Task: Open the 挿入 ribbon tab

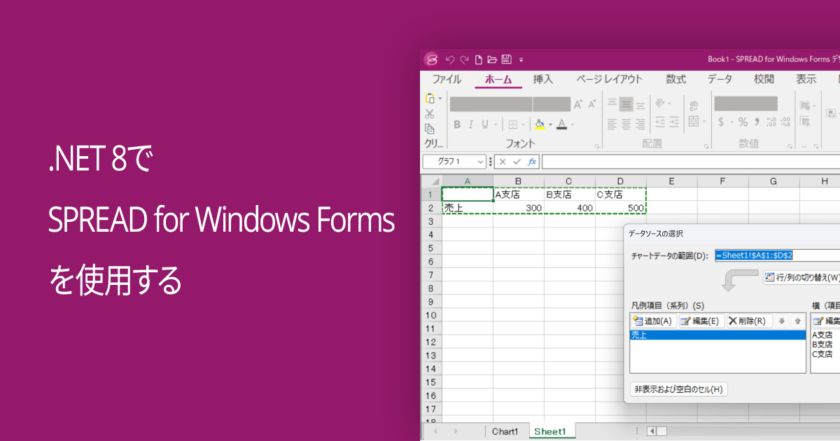Action: 543,79
